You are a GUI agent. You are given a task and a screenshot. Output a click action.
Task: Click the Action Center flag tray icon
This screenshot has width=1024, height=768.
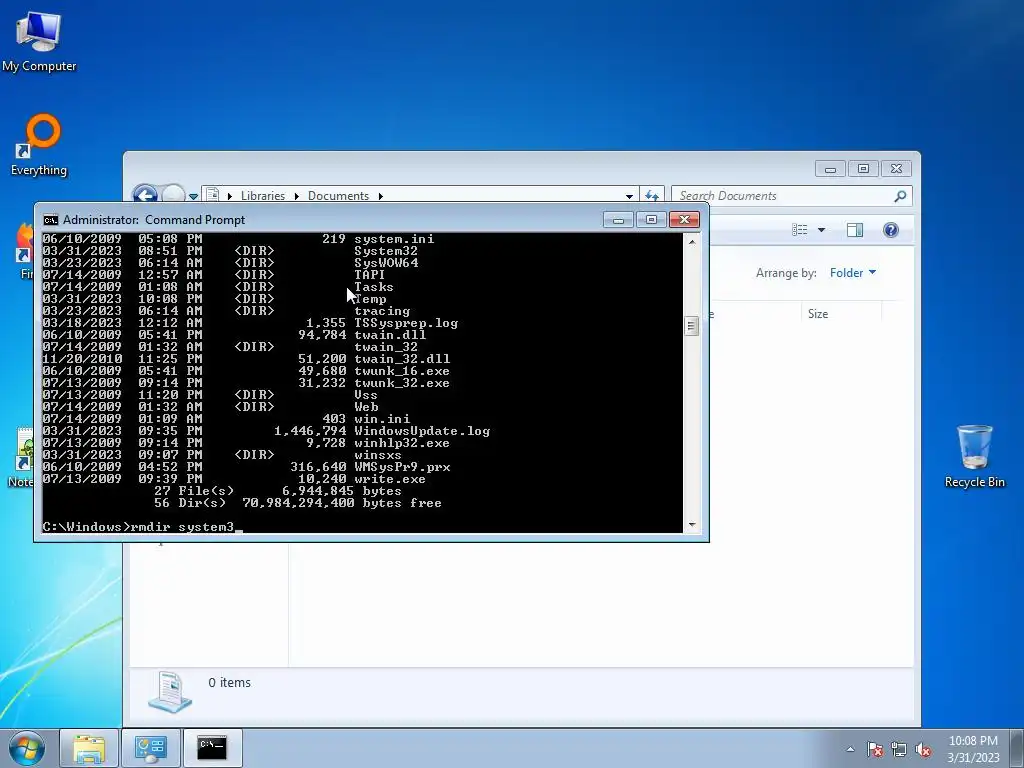pos(874,749)
